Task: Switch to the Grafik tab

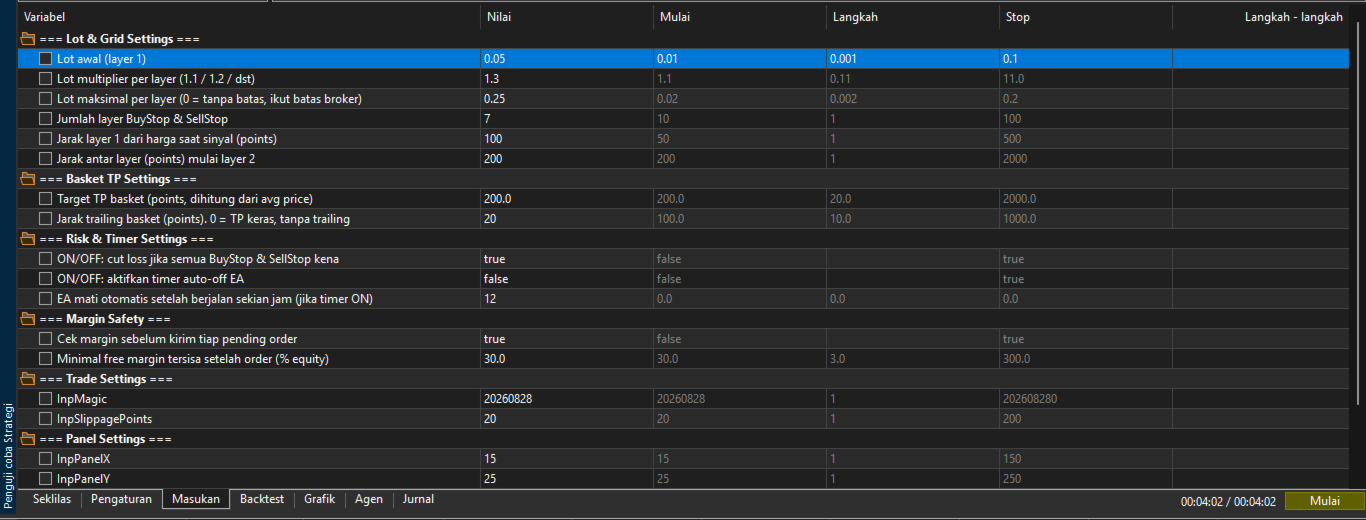Action: (x=320, y=499)
